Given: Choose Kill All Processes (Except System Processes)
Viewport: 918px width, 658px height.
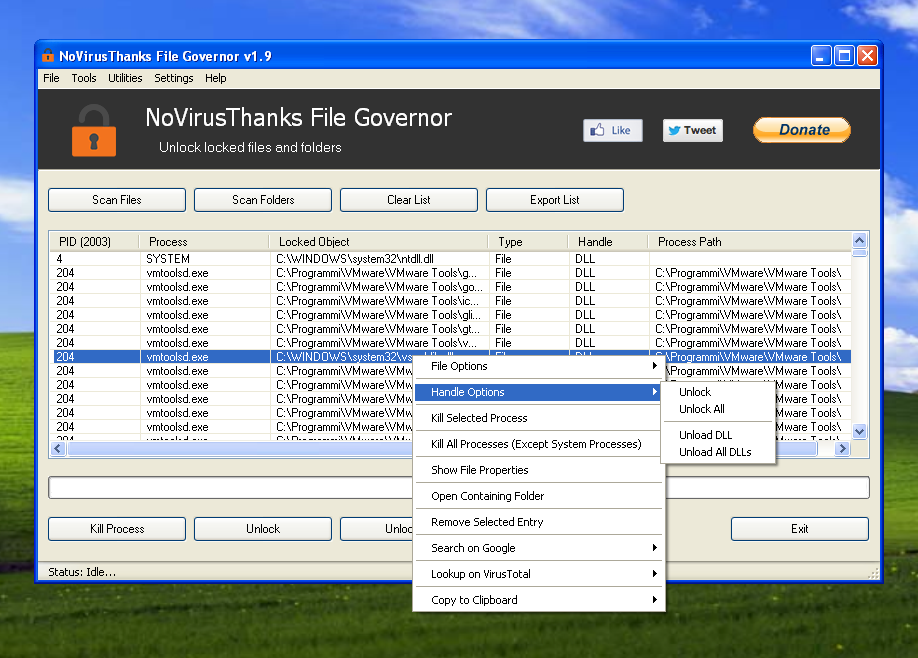Looking at the screenshot, I should coord(539,444).
